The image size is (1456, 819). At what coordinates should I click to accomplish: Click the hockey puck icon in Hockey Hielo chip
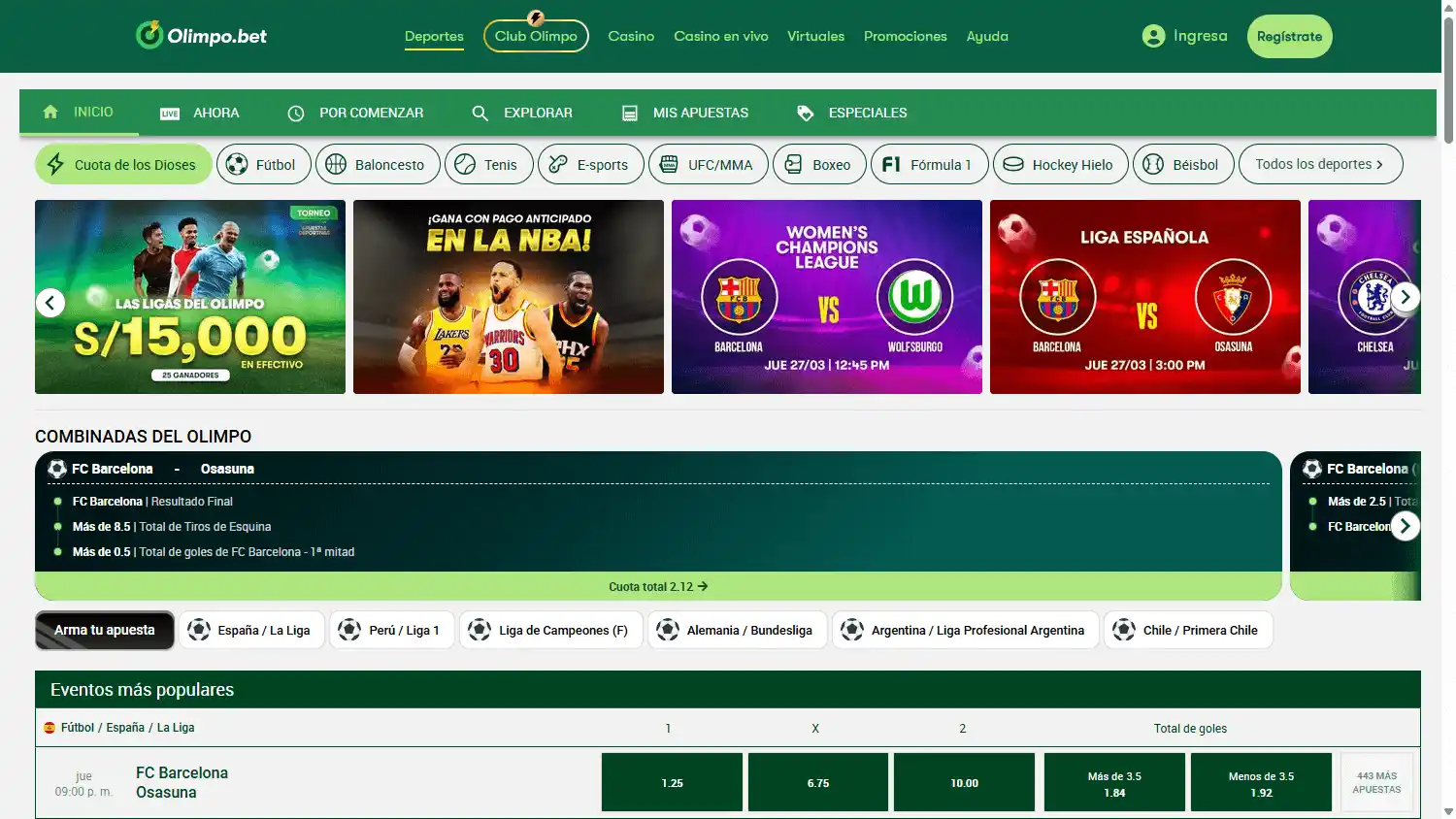1013,165
